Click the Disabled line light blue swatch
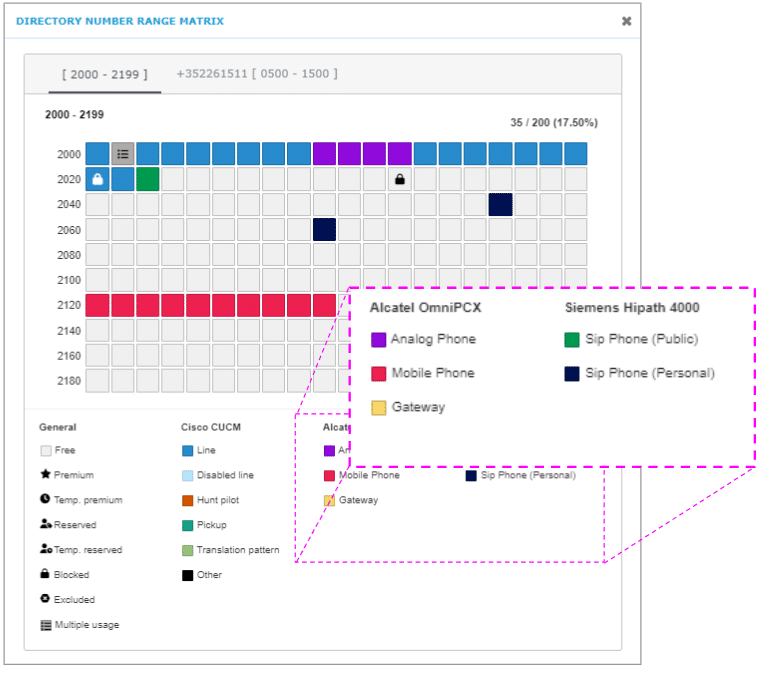Image resolution: width=765 pixels, height=673 pixels. click(x=187, y=475)
